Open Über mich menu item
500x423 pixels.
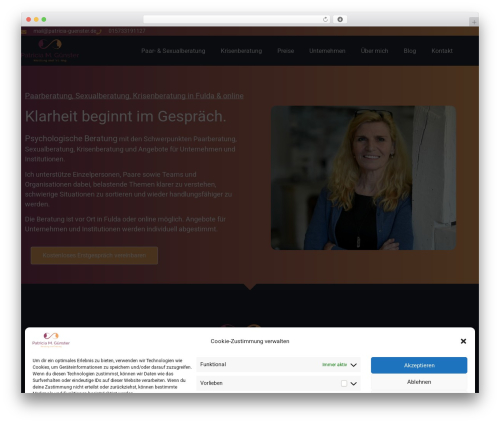tap(374, 51)
